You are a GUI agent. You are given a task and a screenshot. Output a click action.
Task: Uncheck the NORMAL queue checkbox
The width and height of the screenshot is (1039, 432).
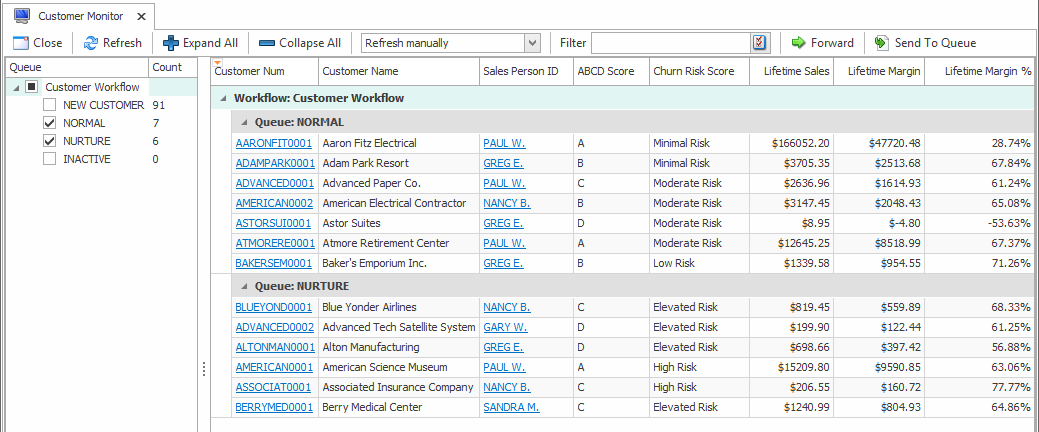coord(50,123)
